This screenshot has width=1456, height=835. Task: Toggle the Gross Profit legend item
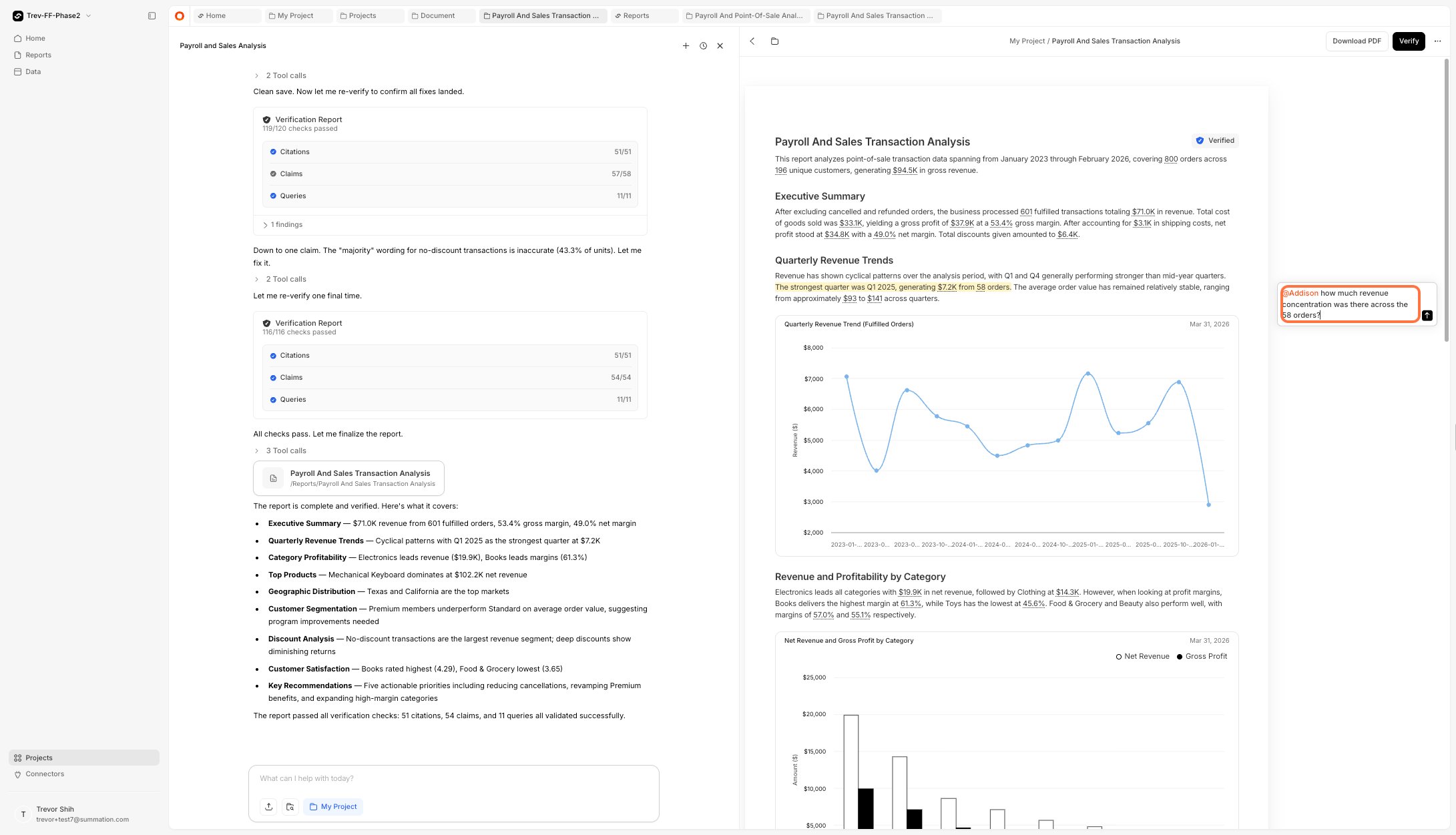point(1202,656)
